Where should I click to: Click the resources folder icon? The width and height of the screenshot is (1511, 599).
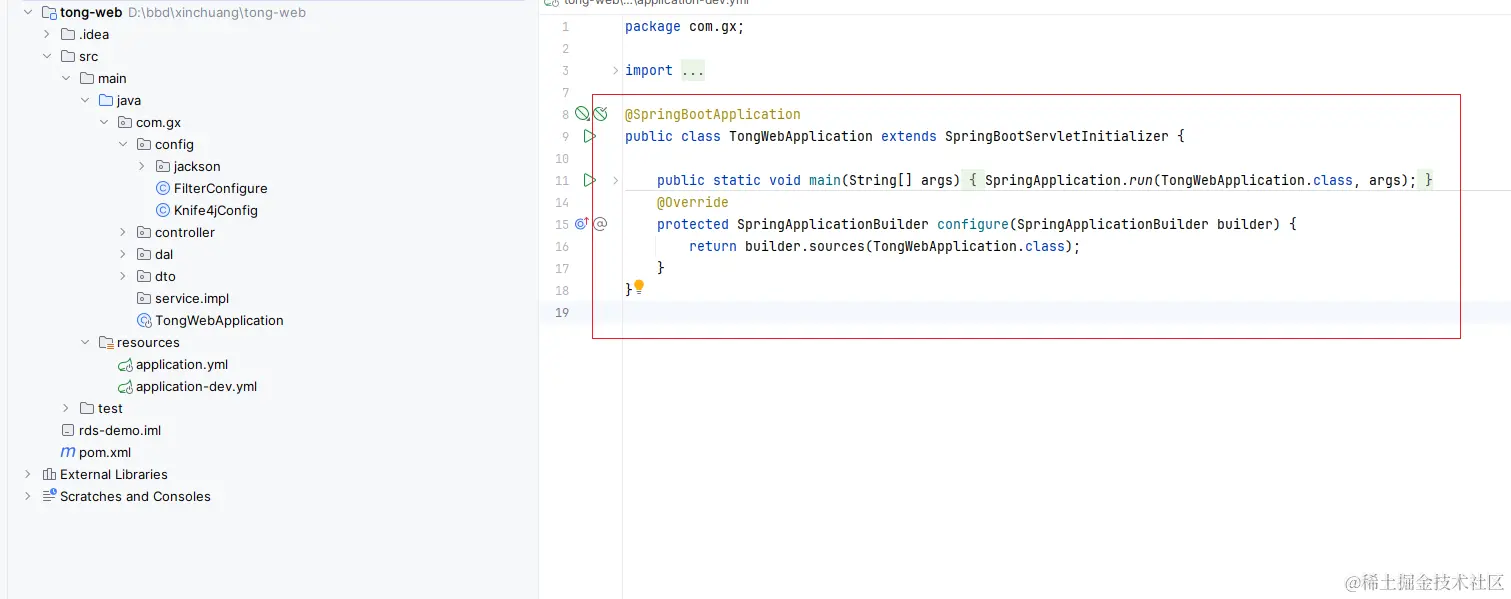click(x=106, y=343)
